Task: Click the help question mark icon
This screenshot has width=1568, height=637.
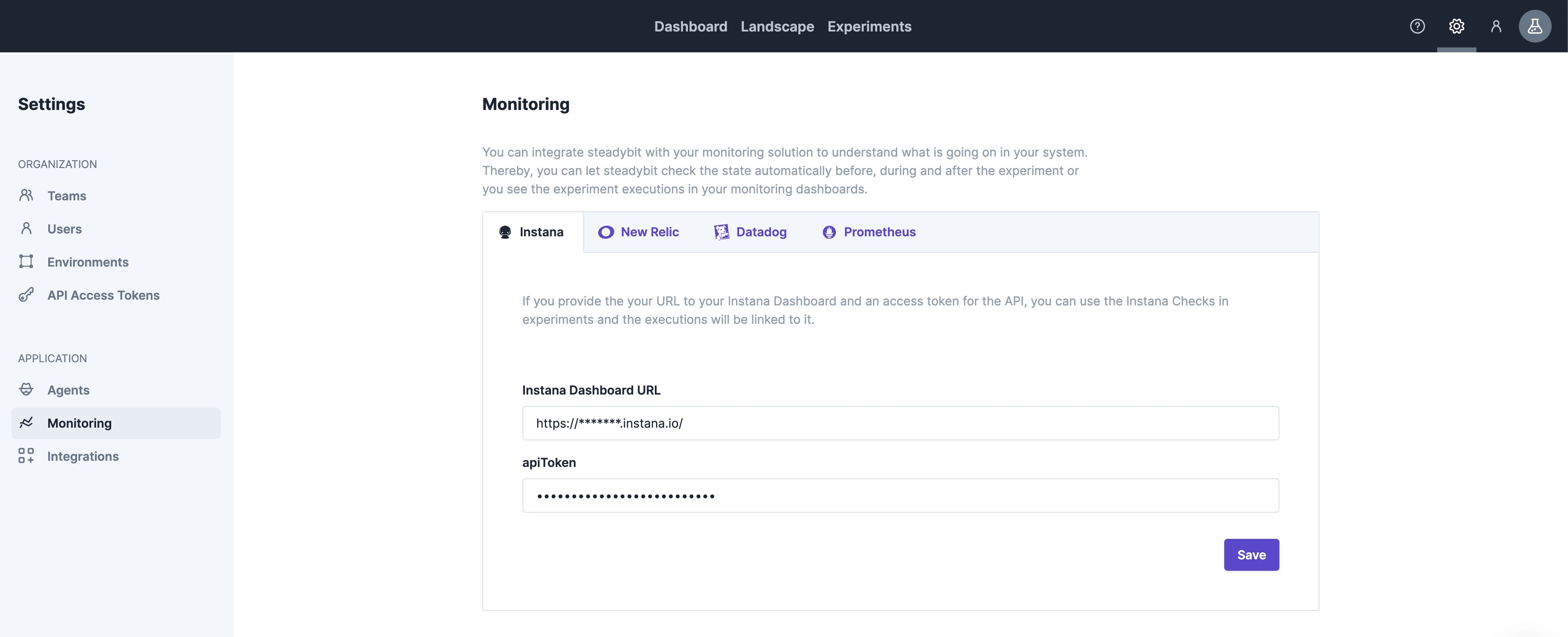Action: [x=1417, y=26]
